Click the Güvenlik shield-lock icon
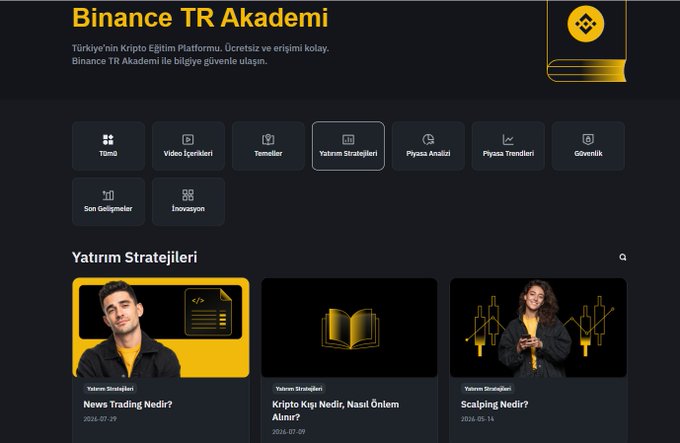 588,139
